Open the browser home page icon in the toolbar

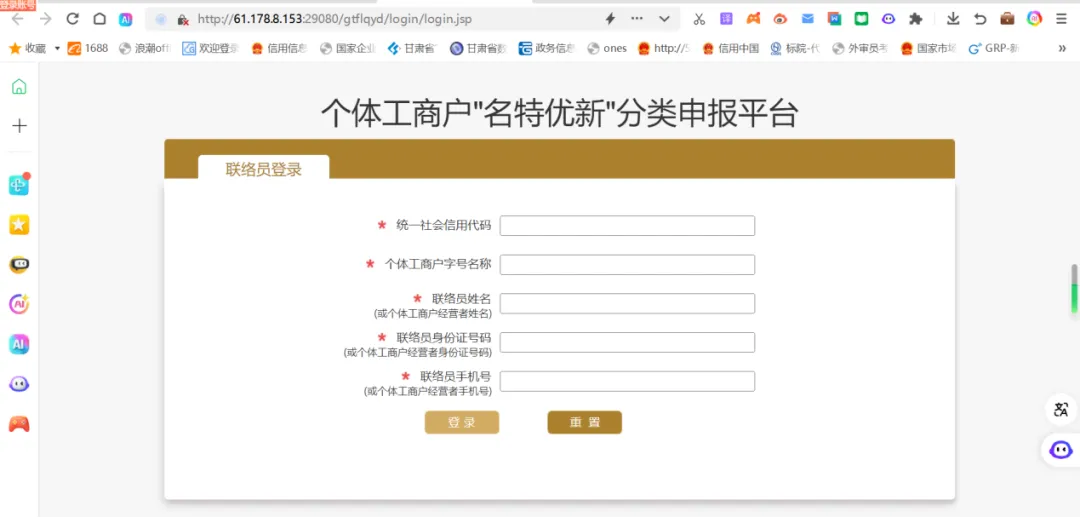[x=99, y=19]
